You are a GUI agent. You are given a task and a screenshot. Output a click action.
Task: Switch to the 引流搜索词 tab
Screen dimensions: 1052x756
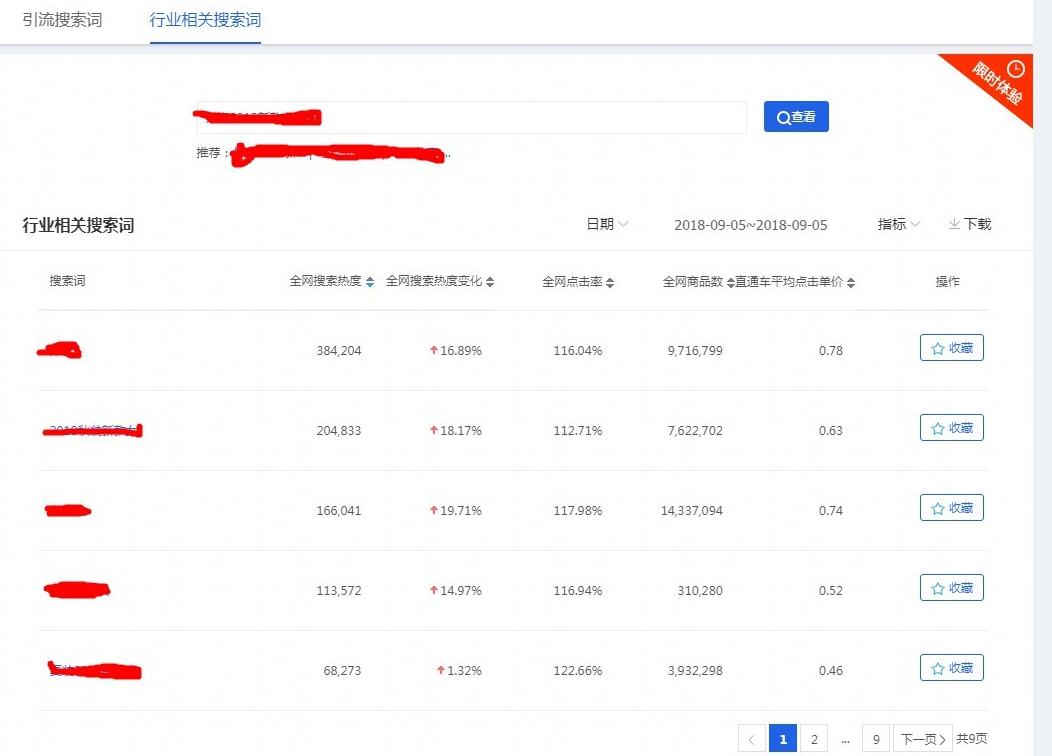pos(63,18)
